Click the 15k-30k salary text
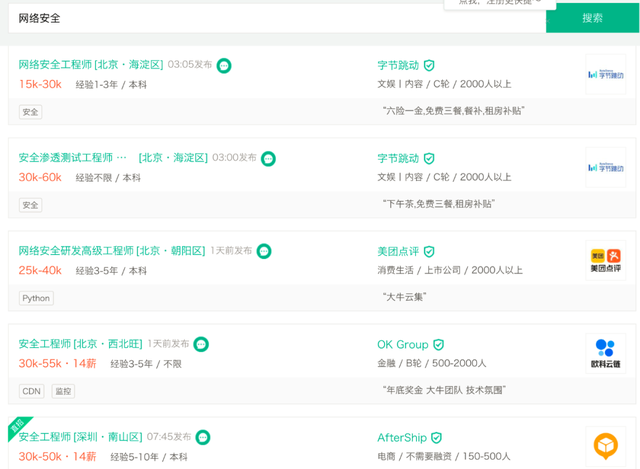This screenshot has height=469, width=640. click(40, 84)
